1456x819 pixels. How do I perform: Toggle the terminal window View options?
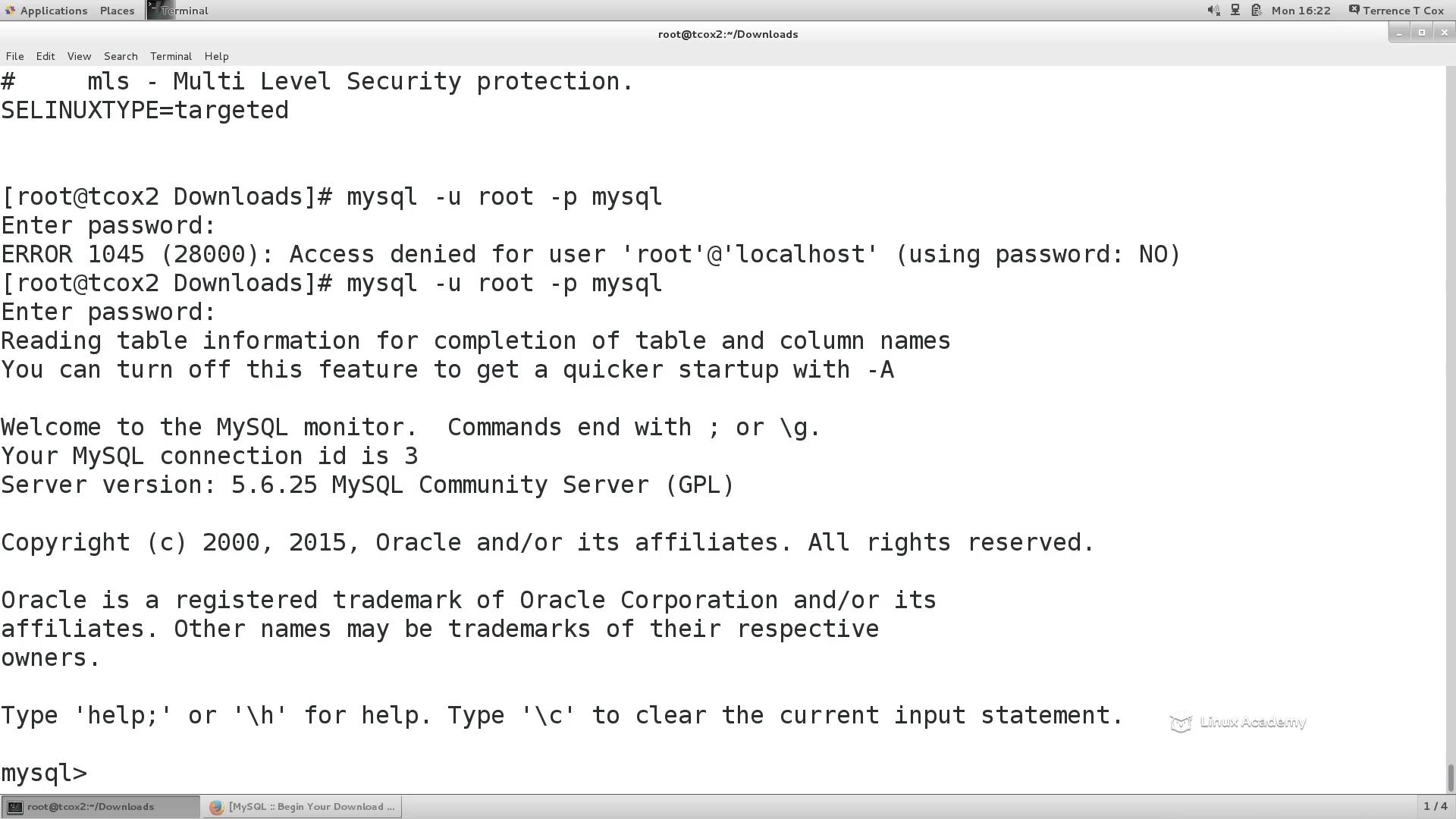pos(78,55)
